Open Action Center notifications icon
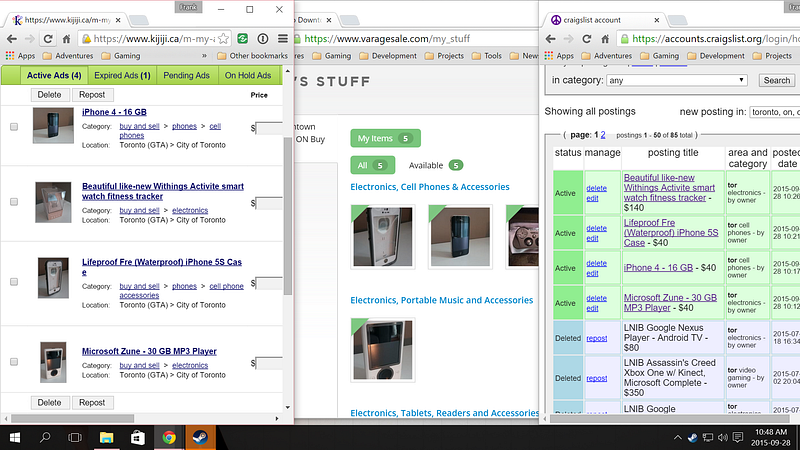Screen dimensions: 800x450 pos(738,437)
